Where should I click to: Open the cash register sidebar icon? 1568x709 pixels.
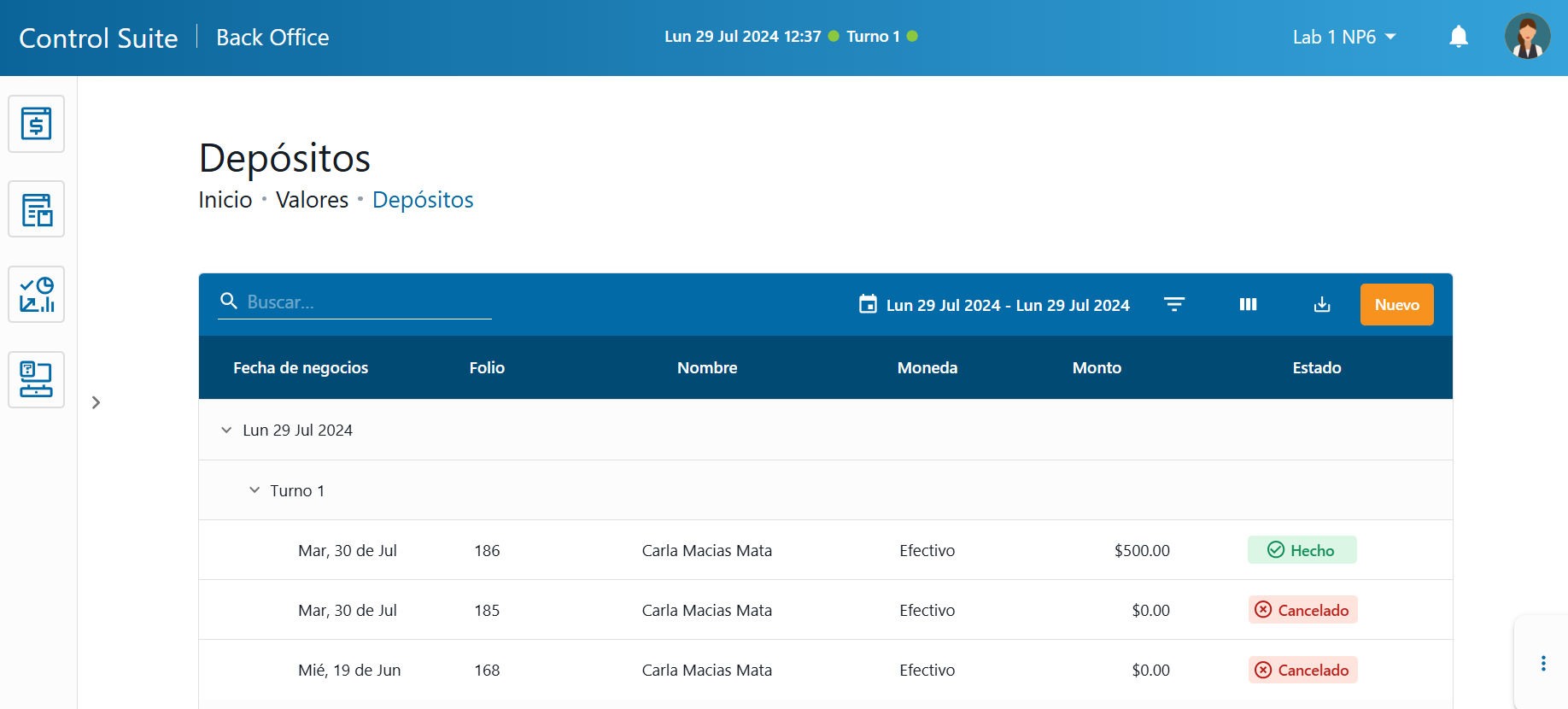pos(36,124)
